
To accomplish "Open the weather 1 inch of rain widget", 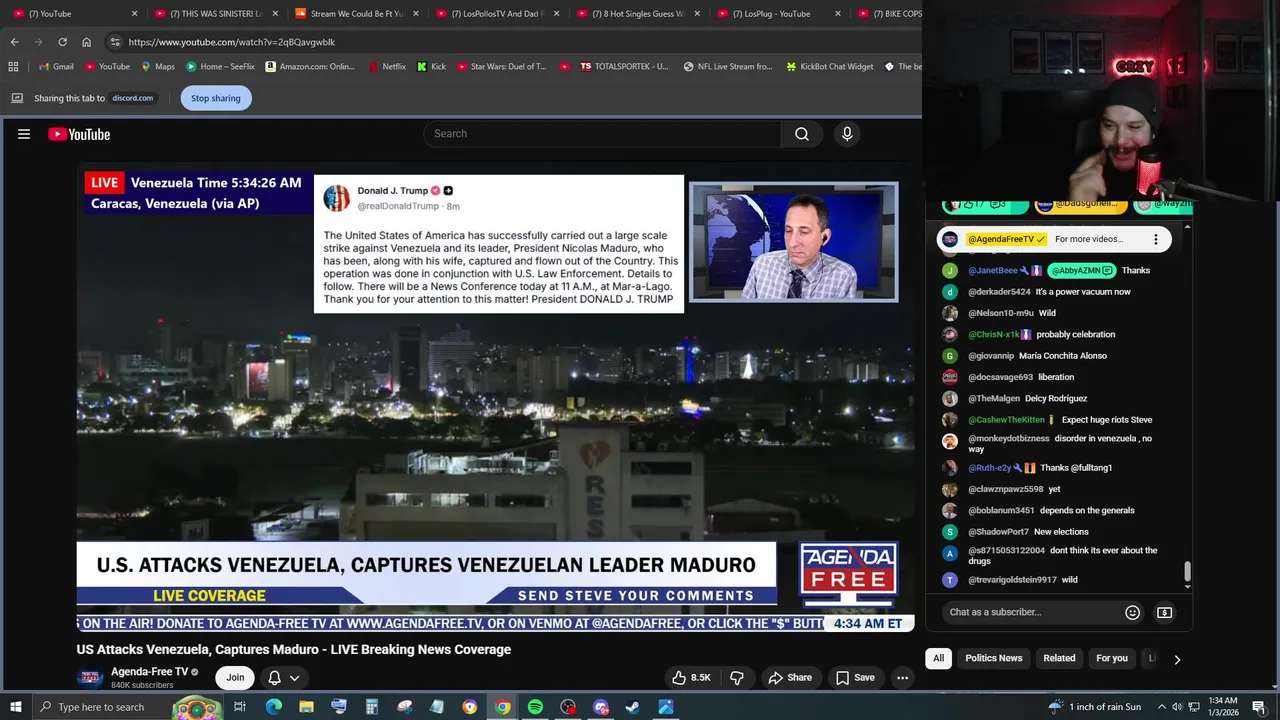I will coord(1095,707).
